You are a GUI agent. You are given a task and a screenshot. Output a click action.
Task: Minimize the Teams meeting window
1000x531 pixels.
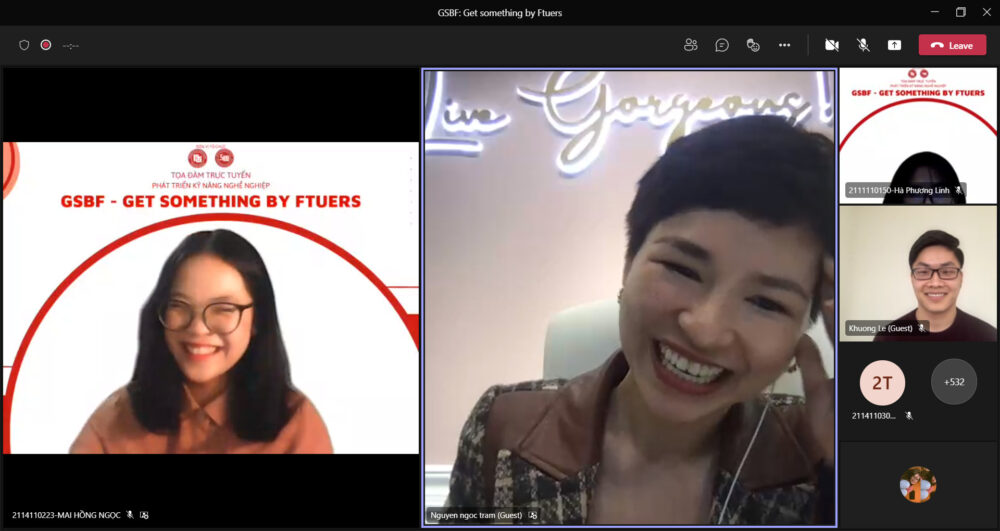point(935,12)
